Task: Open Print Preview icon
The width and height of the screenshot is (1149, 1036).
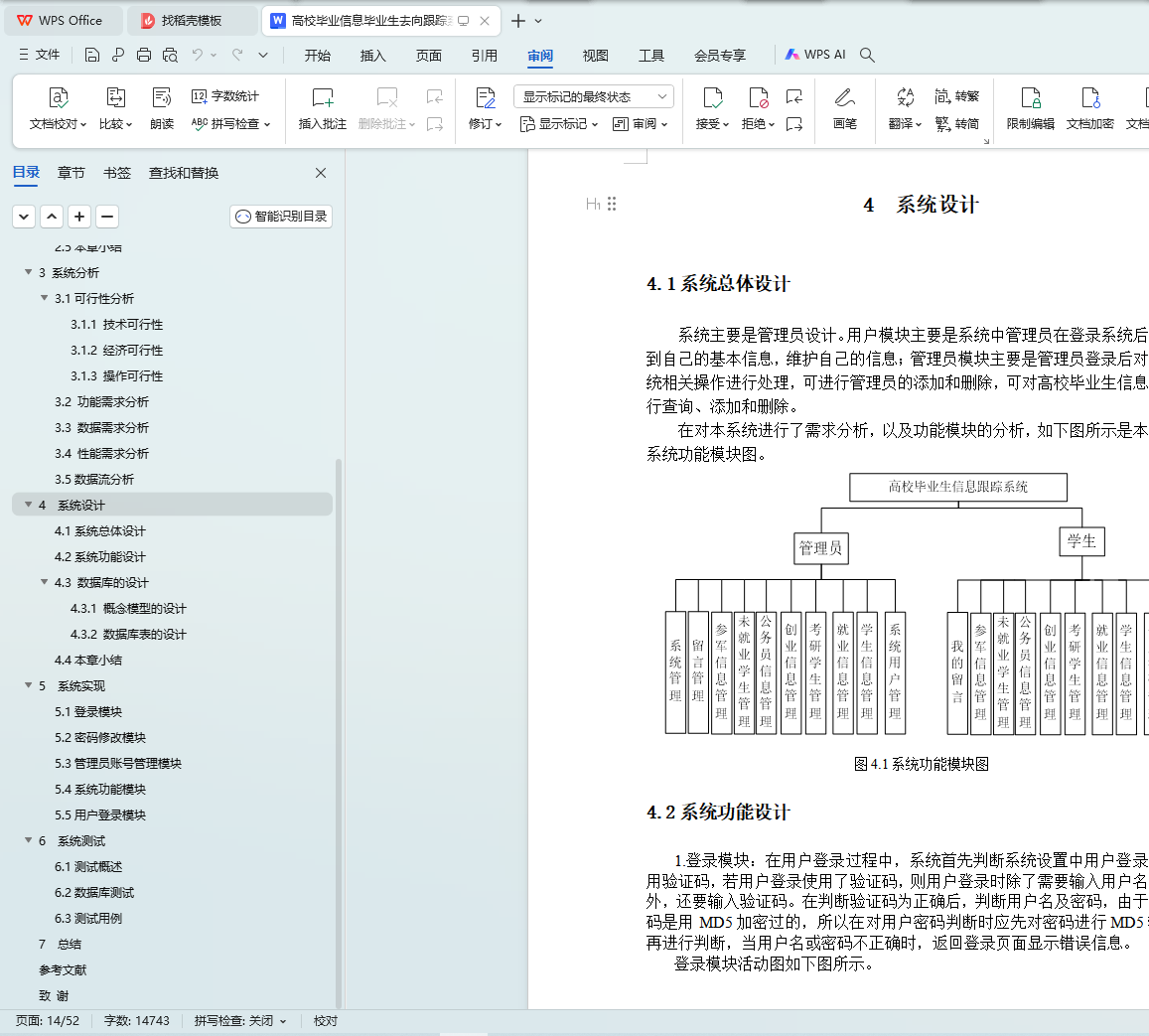Action: pyautogui.click(x=170, y=55)
